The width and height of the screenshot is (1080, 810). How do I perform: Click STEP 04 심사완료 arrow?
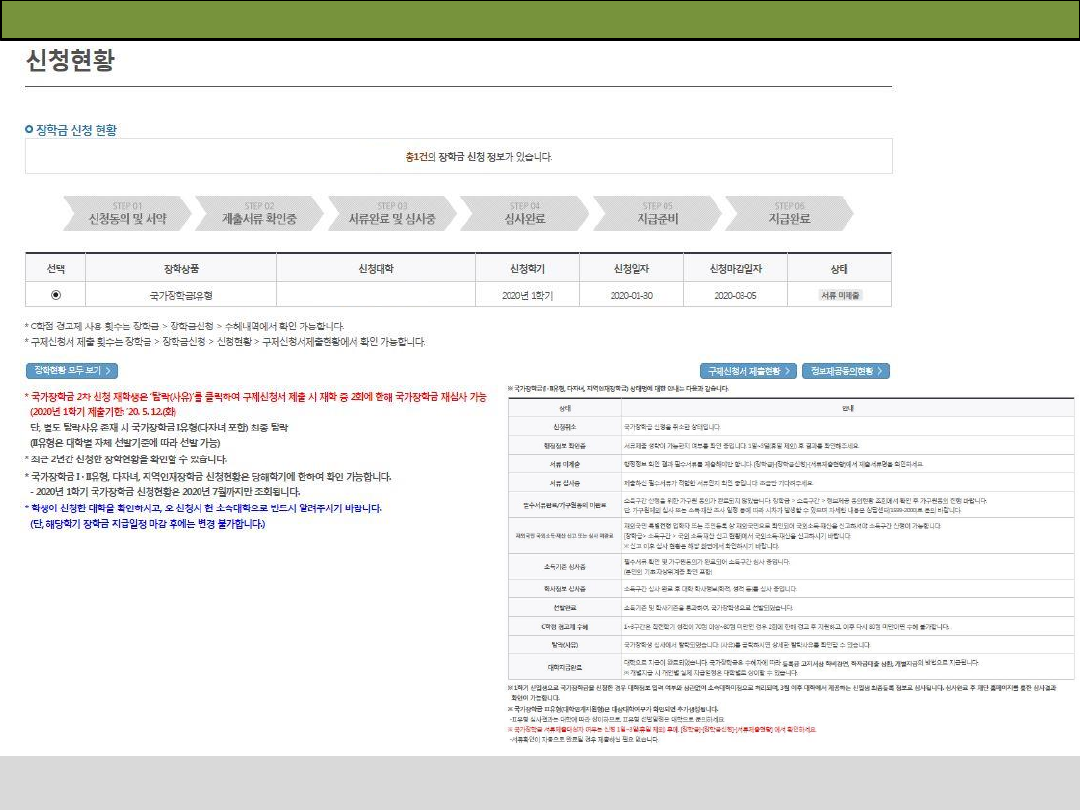[525, 214]
